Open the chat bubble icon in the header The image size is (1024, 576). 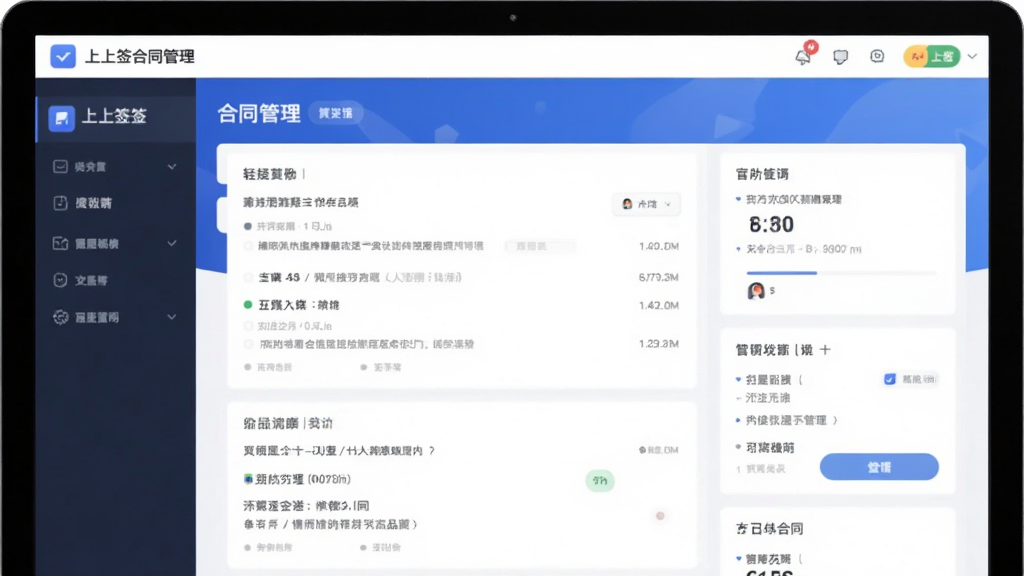point(840,57)
